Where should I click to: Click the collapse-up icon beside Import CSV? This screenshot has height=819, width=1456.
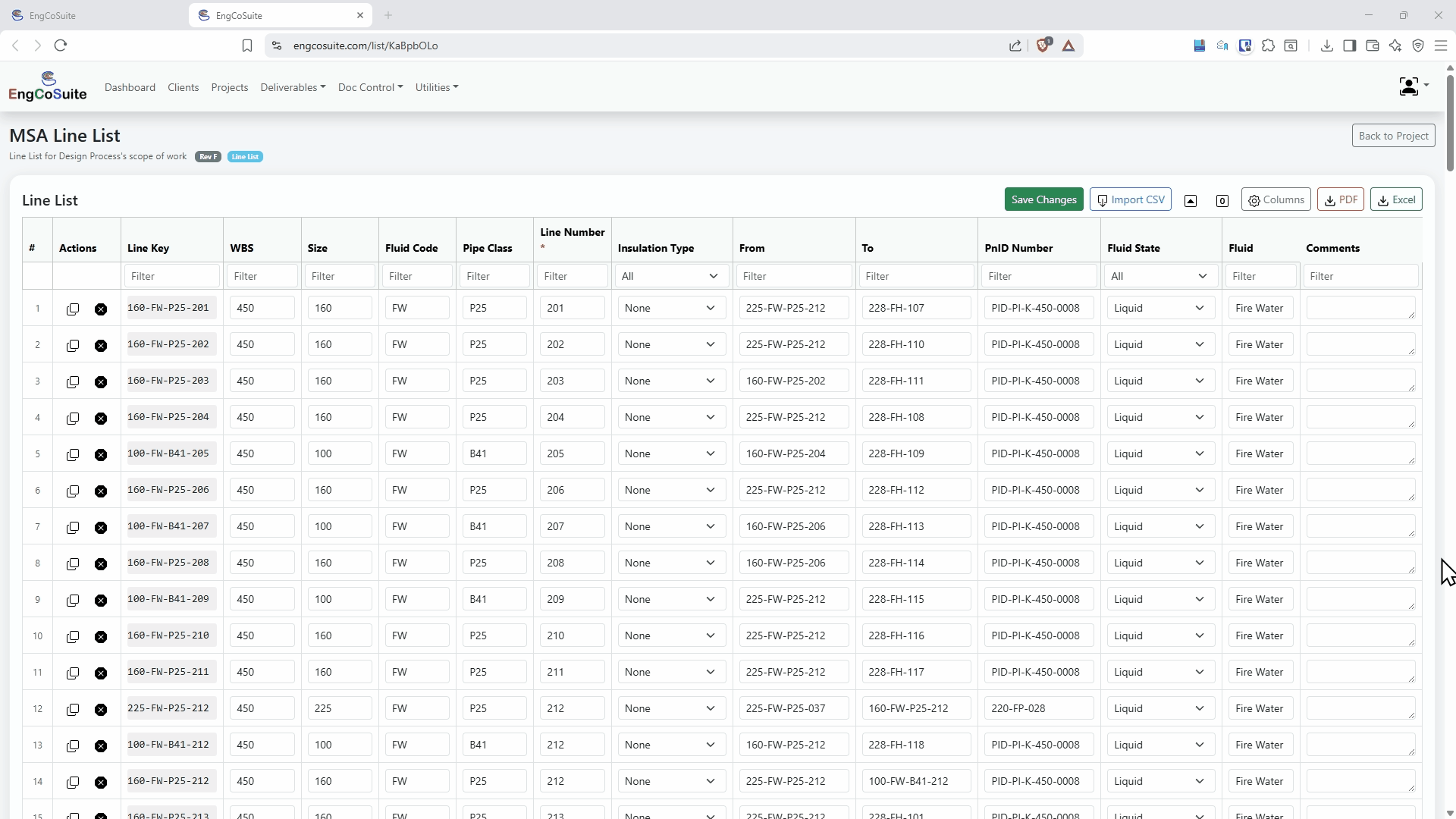pyautogui.click(x=1191, y=201)
